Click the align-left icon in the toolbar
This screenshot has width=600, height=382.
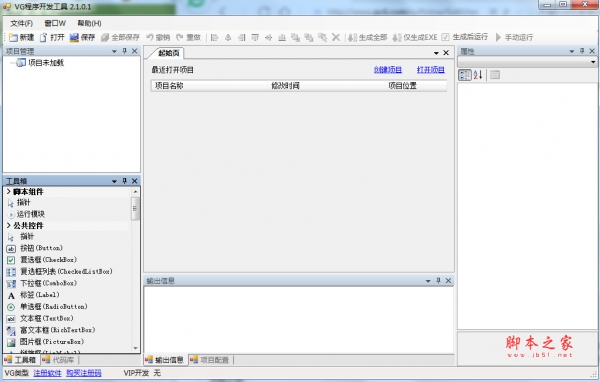click(x=214, y=37)
